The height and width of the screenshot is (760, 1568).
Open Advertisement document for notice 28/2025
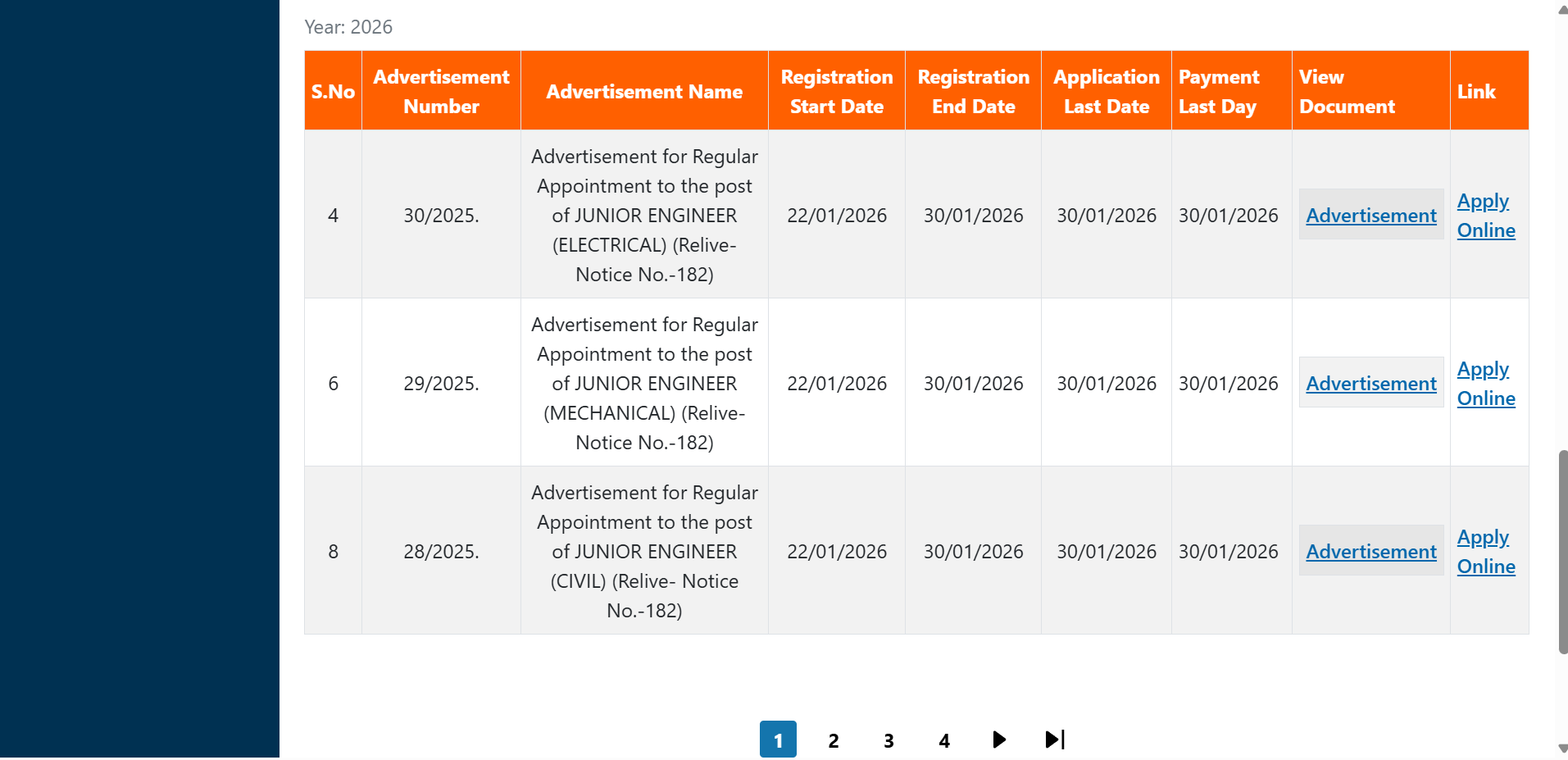[x=1370, y=551]
